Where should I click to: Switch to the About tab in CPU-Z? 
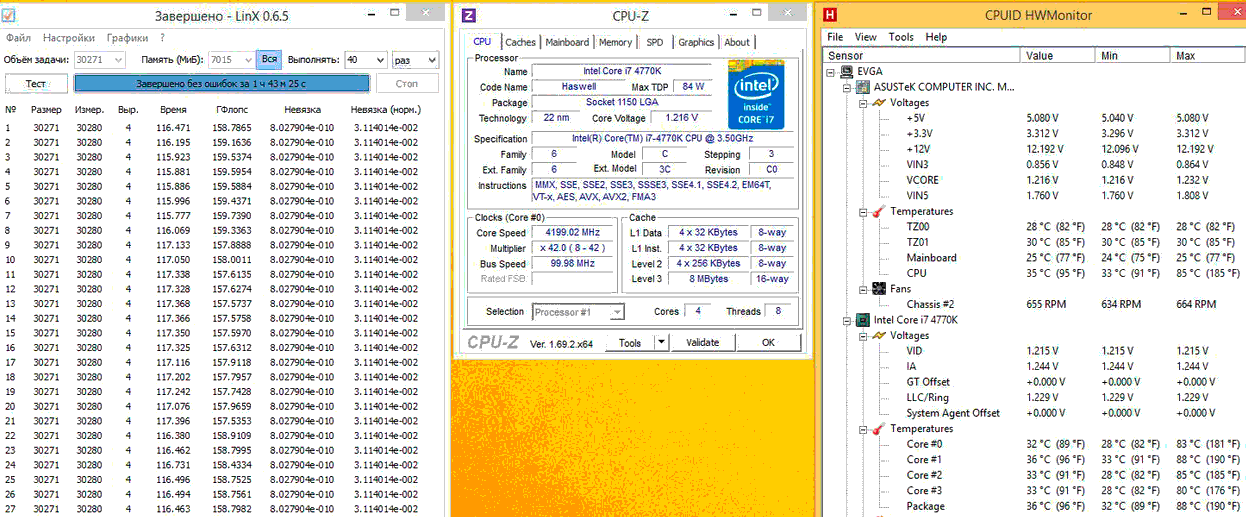737,42
